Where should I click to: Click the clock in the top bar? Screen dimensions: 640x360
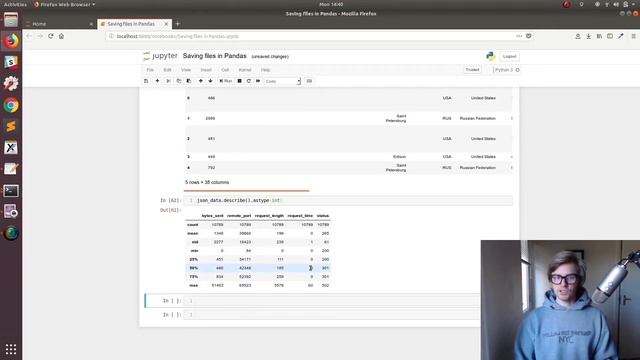pos(331,4)
